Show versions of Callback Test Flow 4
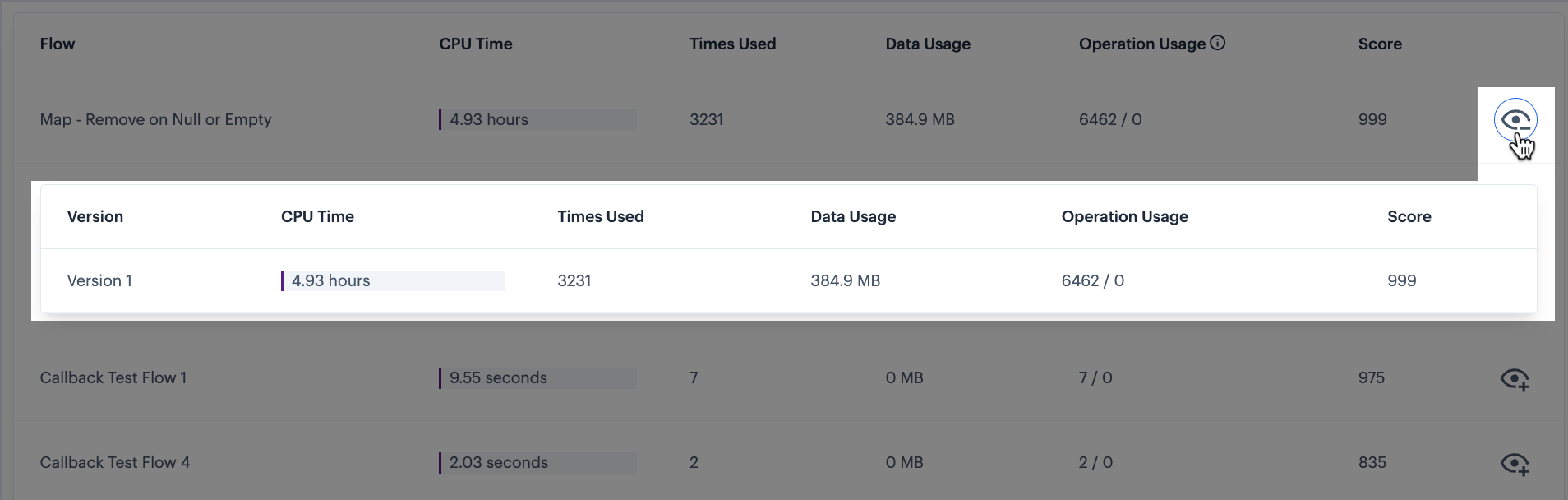 click(x=1515, y=464)
